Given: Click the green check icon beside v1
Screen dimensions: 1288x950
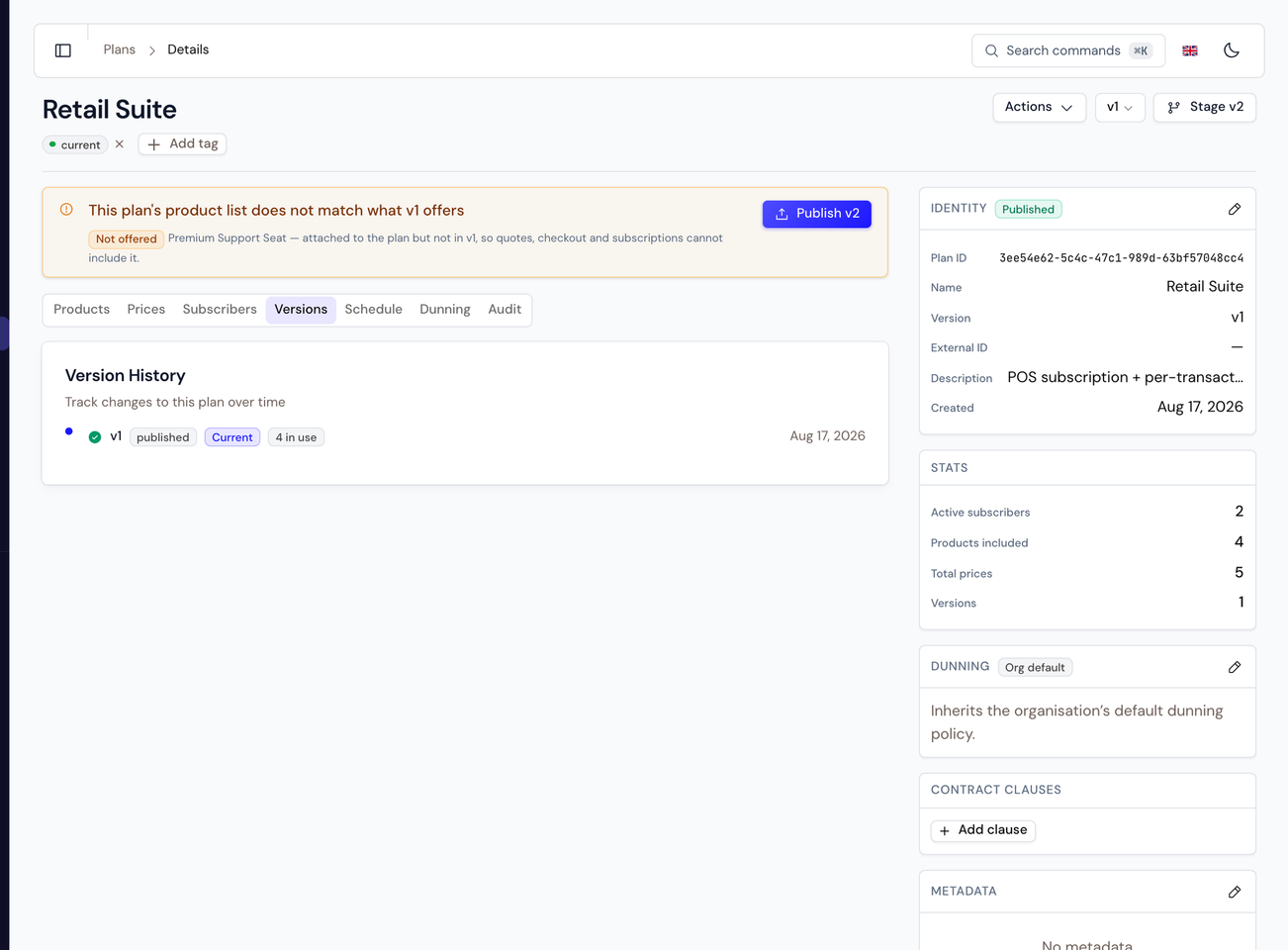Looking at the screenshot, I should point(95,437).
